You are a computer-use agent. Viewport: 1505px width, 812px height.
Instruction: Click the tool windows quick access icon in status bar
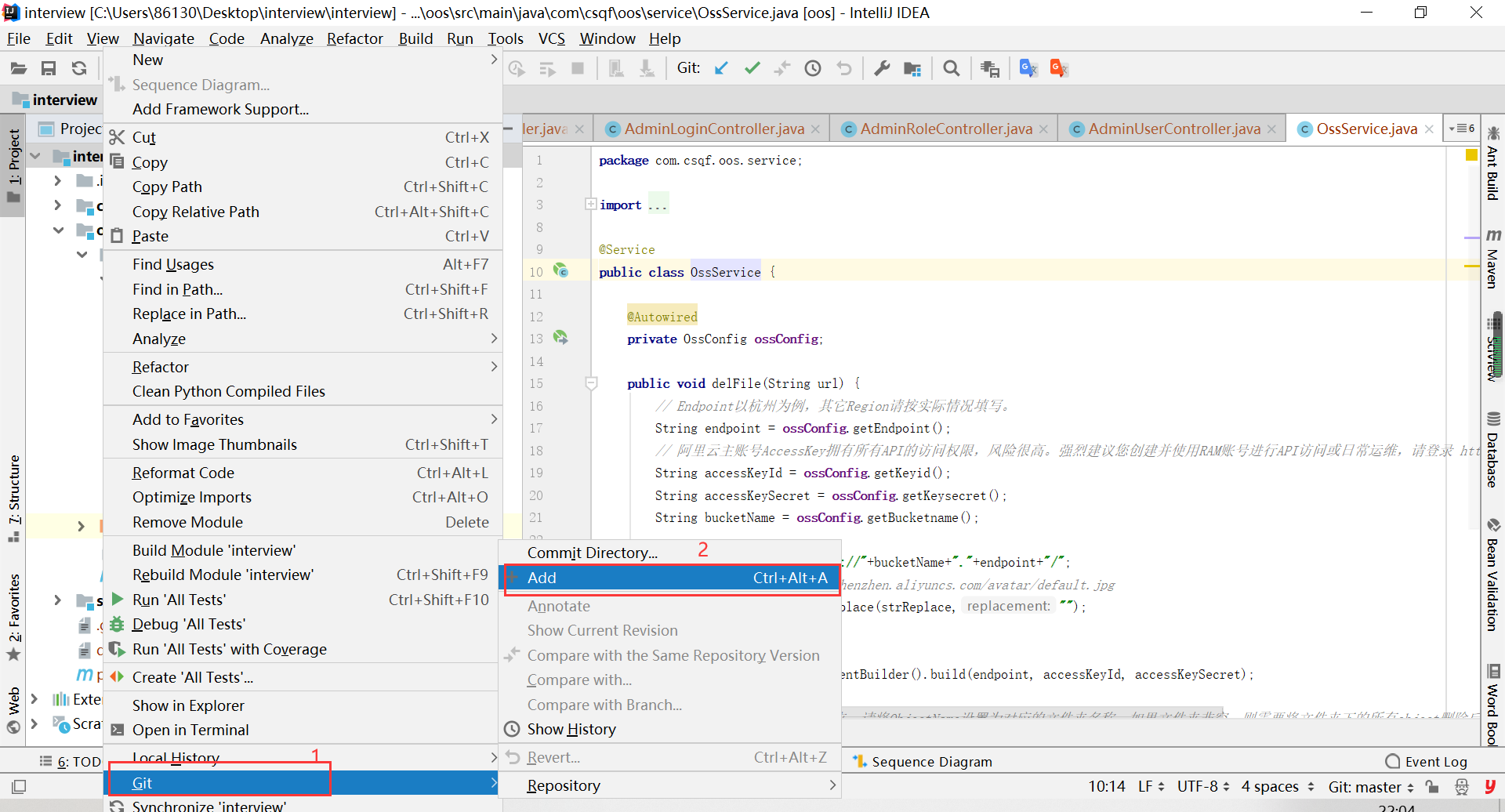tap(19, 786)
